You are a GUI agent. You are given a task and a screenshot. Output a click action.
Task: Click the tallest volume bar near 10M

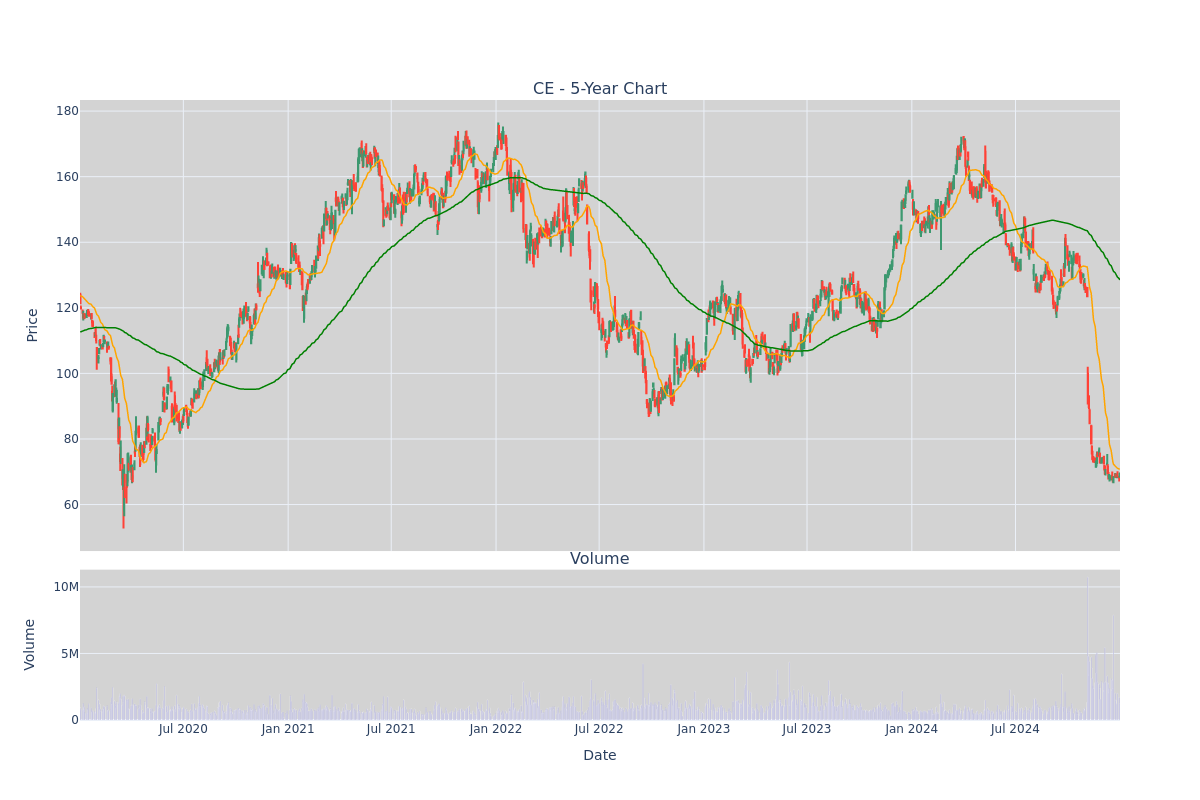[1087, 648]
